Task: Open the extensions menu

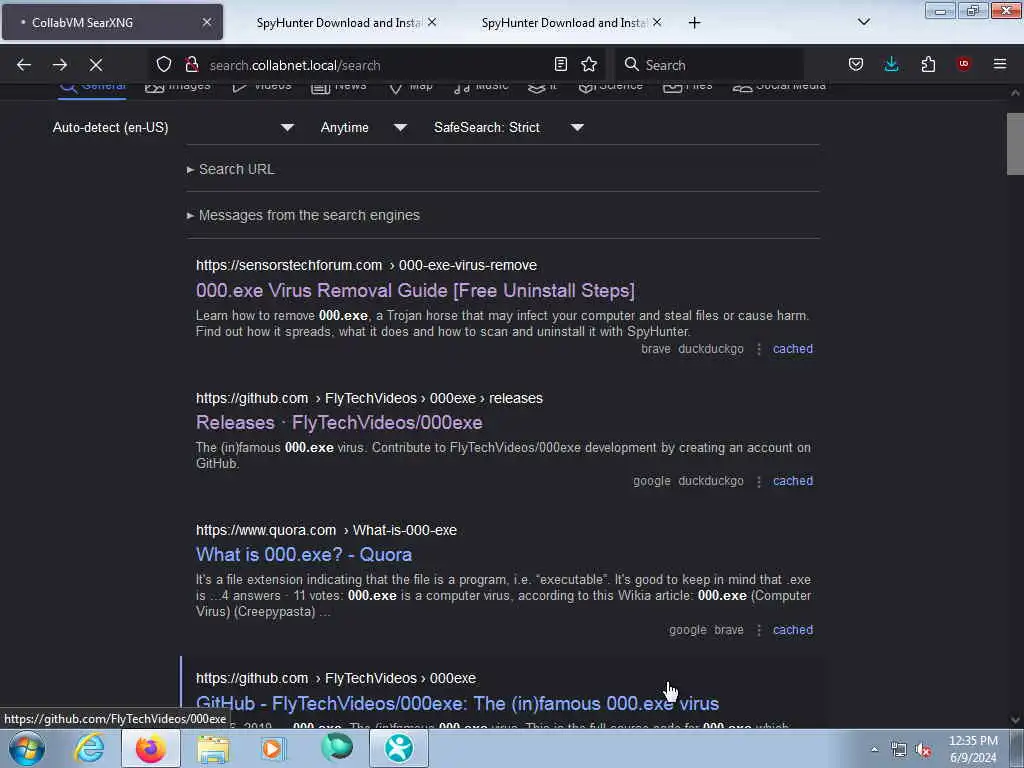Action: [x=928, y=64]
